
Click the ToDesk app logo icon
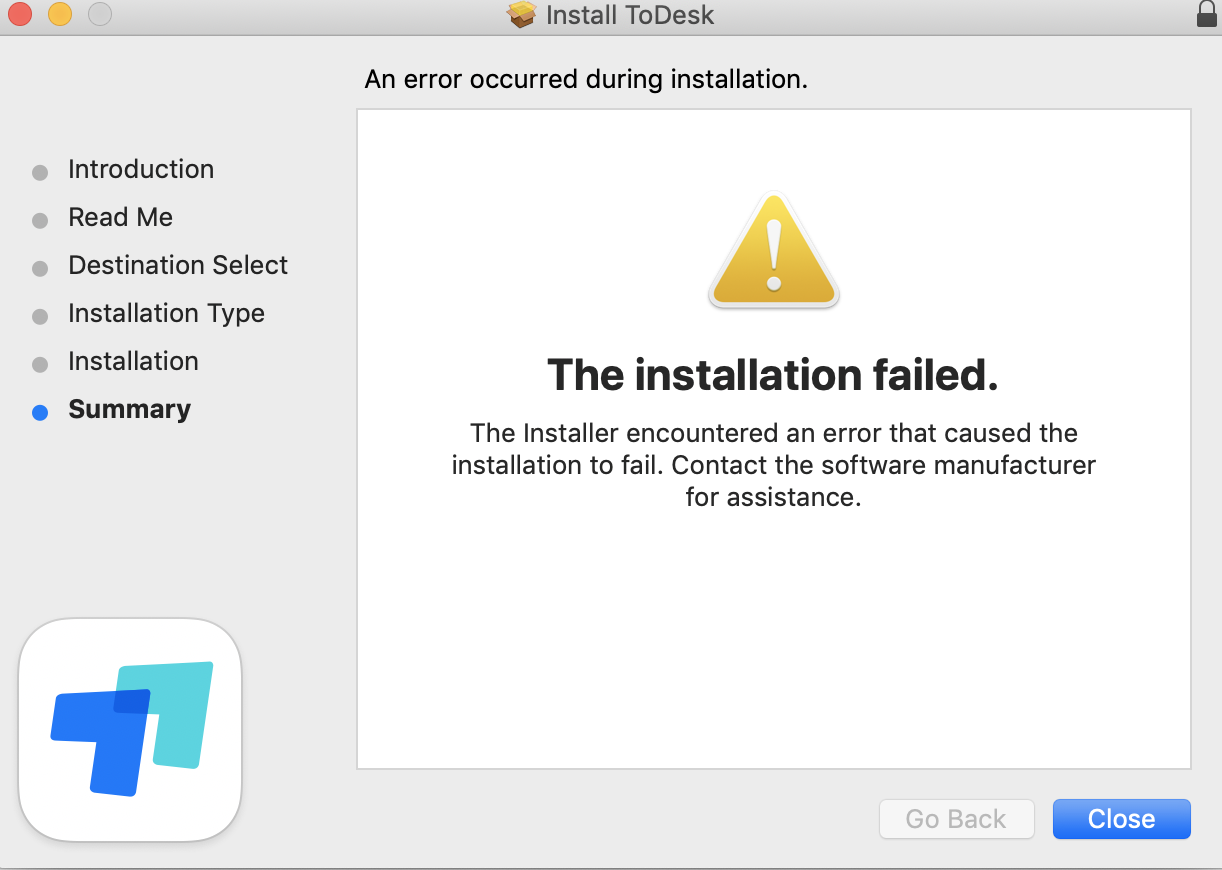[x=130, y=729]
